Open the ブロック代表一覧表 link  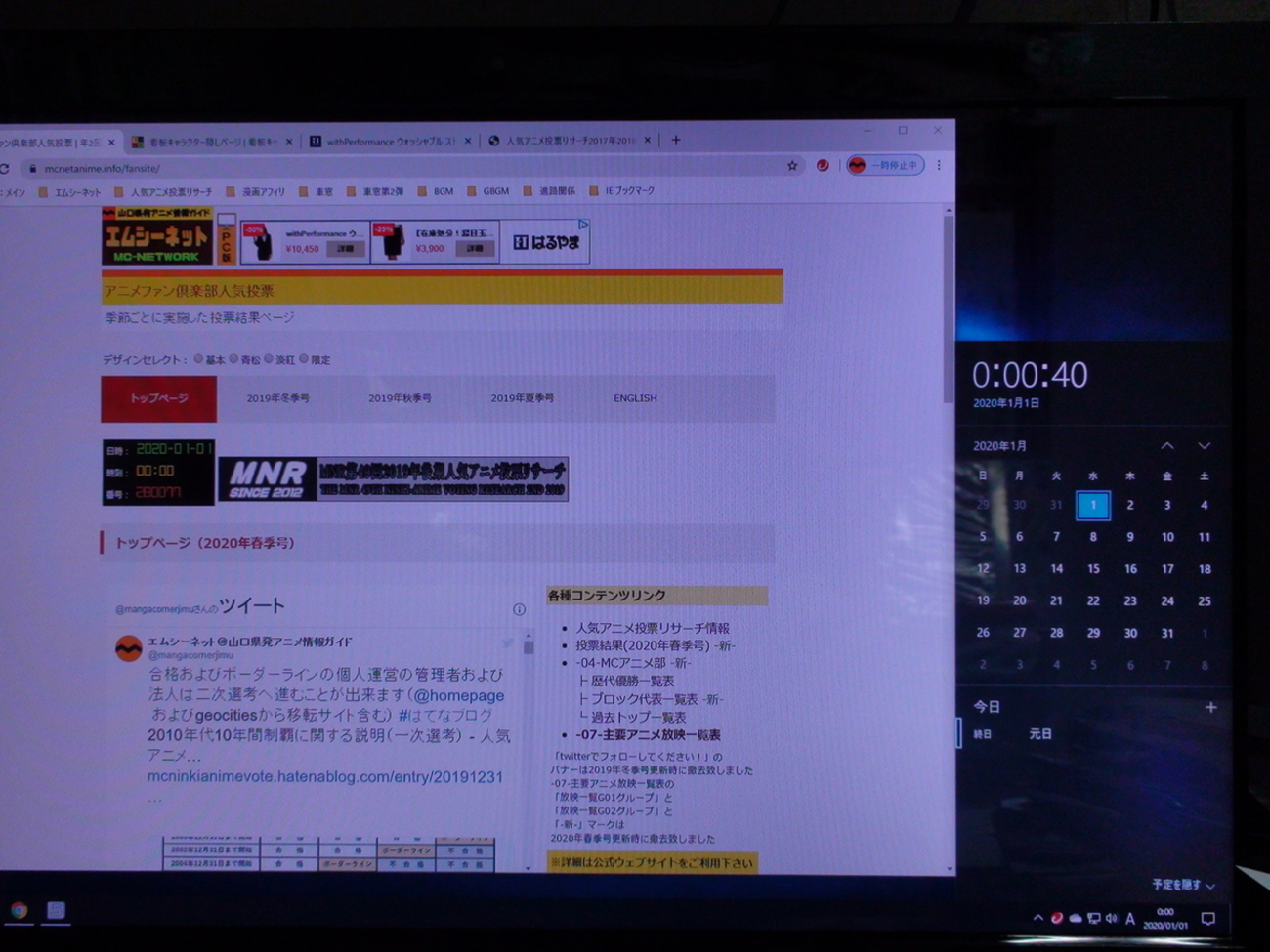(x=644, y=699)
